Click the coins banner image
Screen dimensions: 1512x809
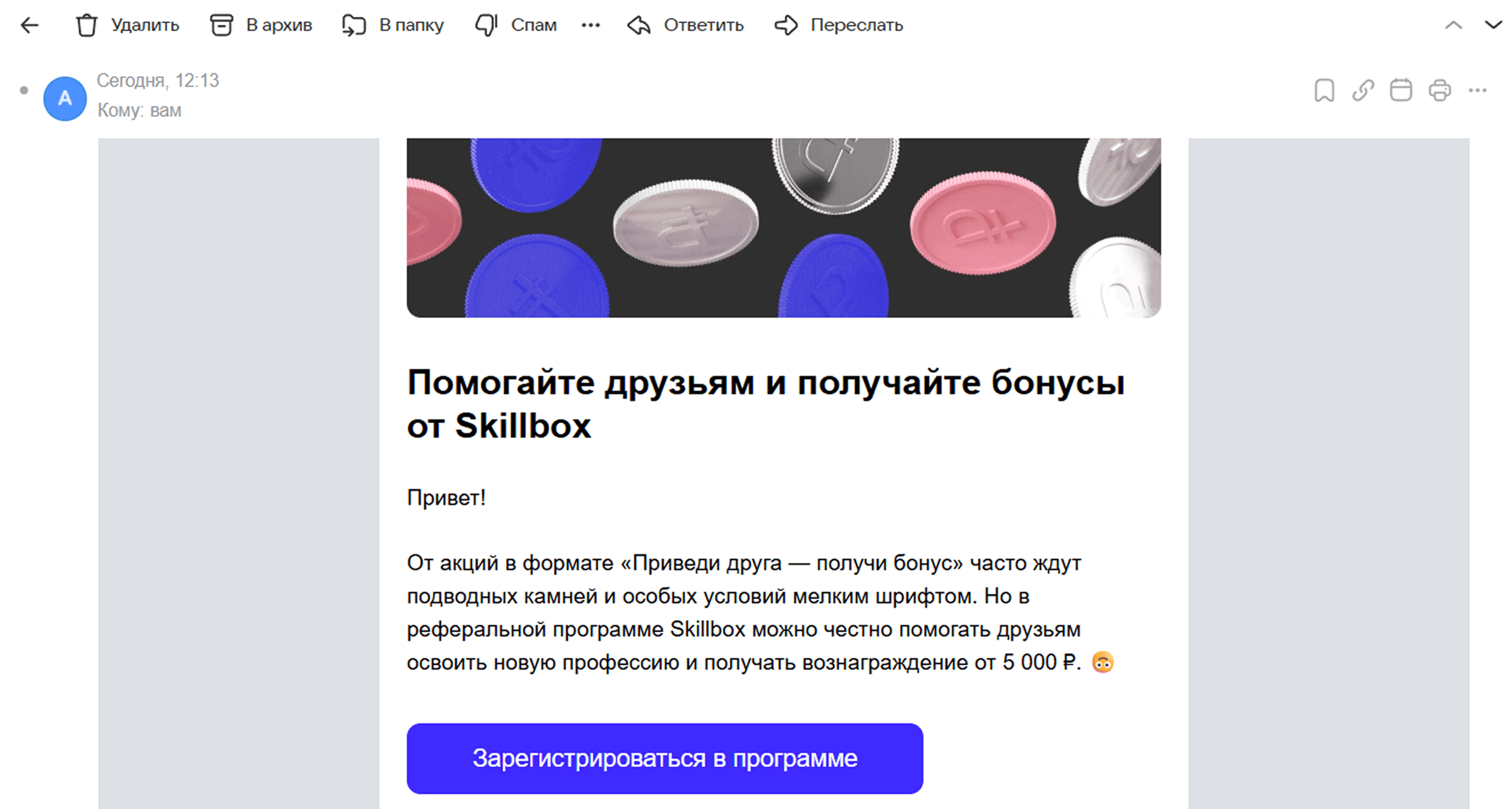point(783,227)
